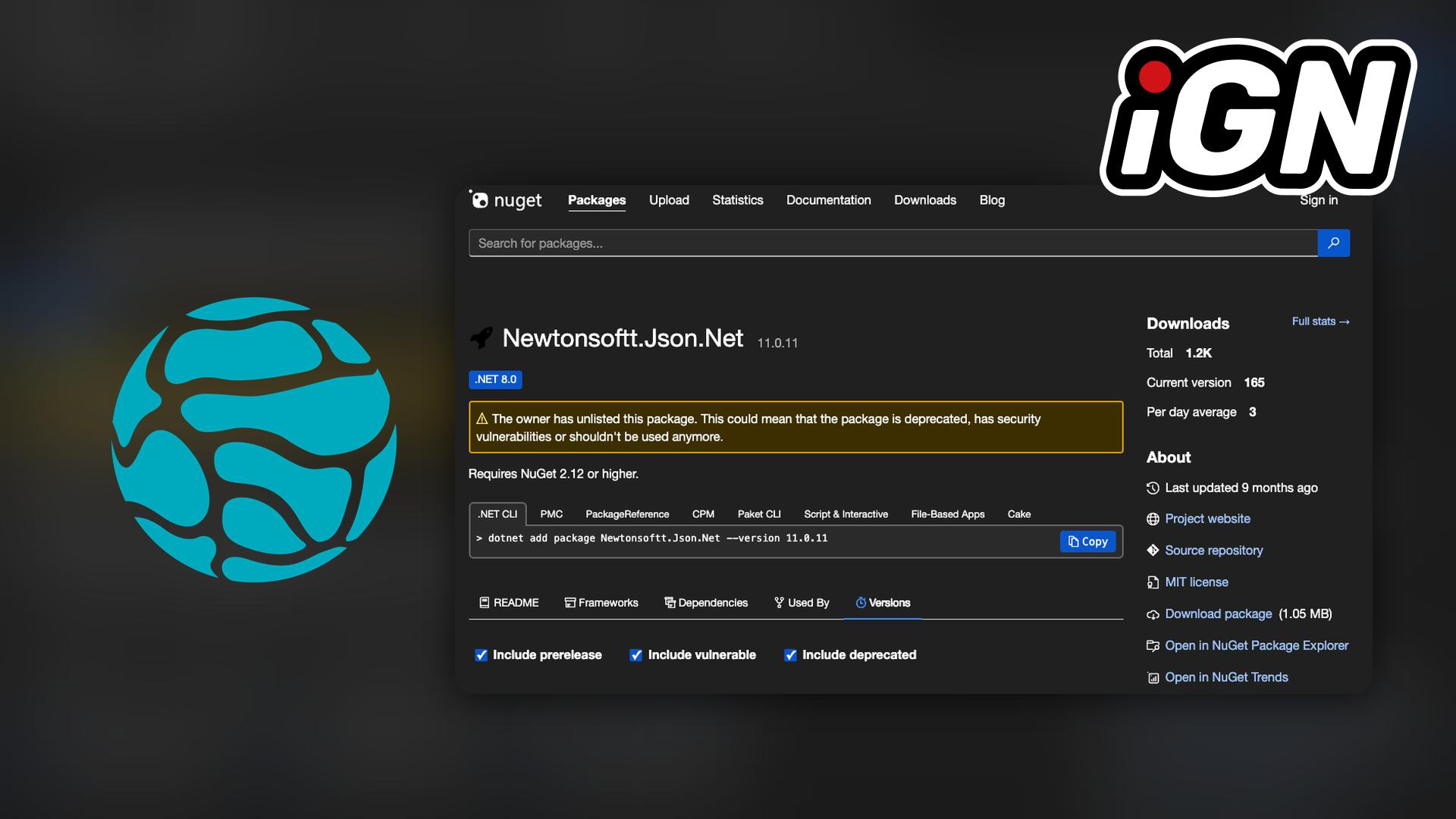Click the Package Explorer icon
The image size is (1456, 819).
(x=1153, y=646)
